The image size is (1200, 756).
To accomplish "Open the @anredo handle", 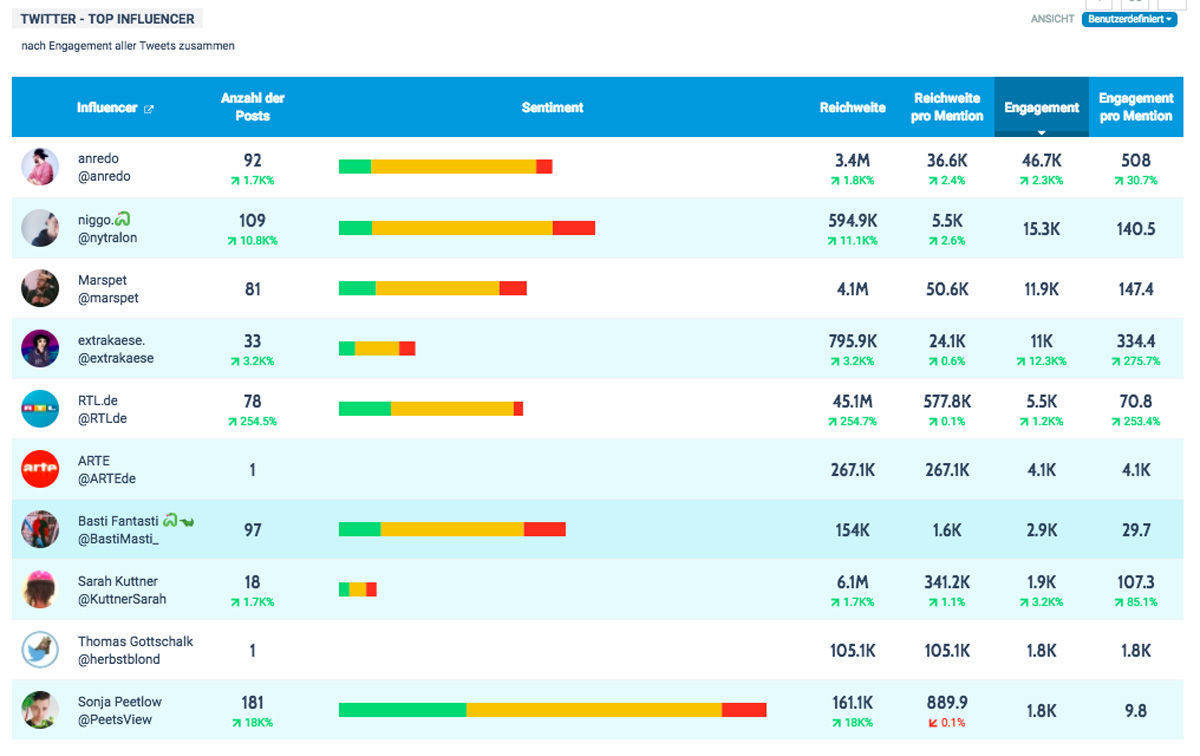I will 104,177.
